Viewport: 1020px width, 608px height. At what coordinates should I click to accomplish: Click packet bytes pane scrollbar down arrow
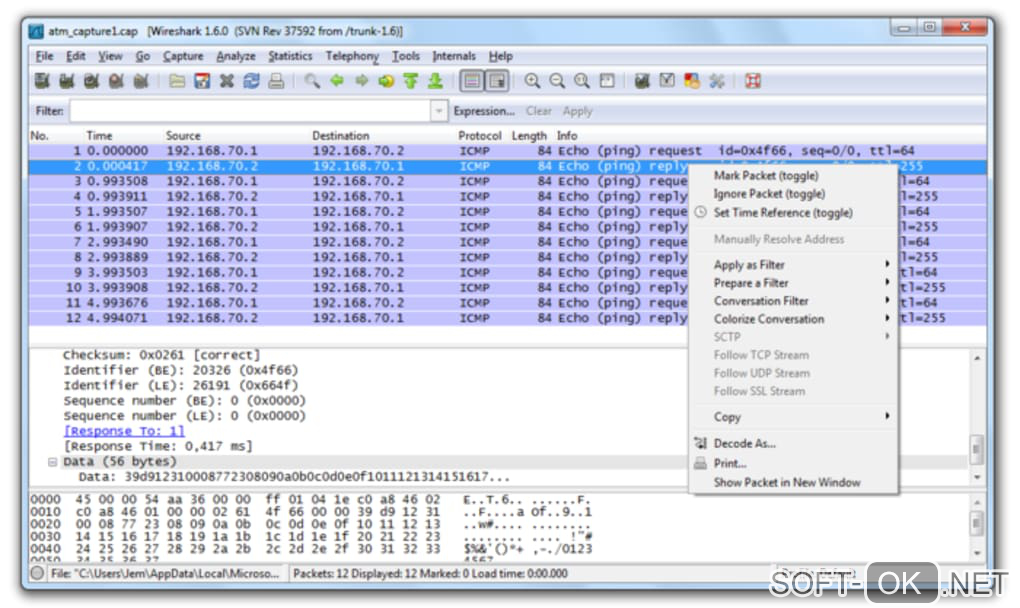tap(976, 553)
